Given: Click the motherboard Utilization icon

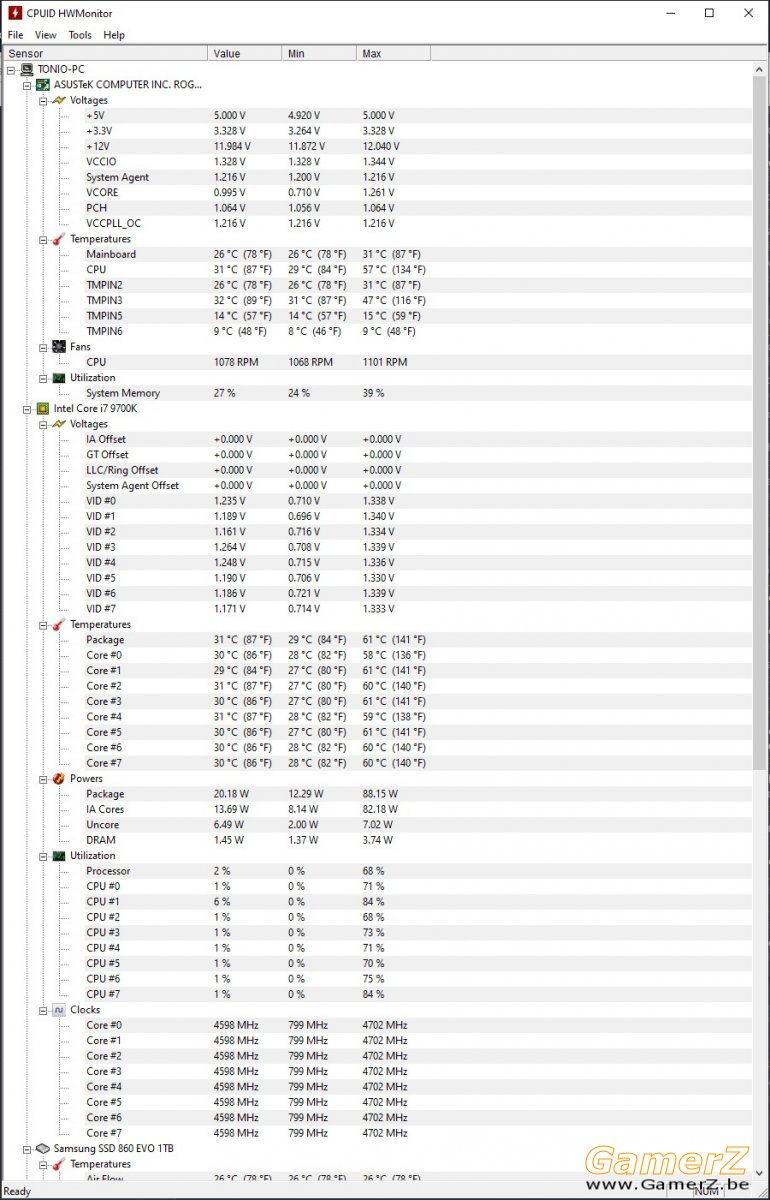Looking at the screenshot, I should pos(59,378).
